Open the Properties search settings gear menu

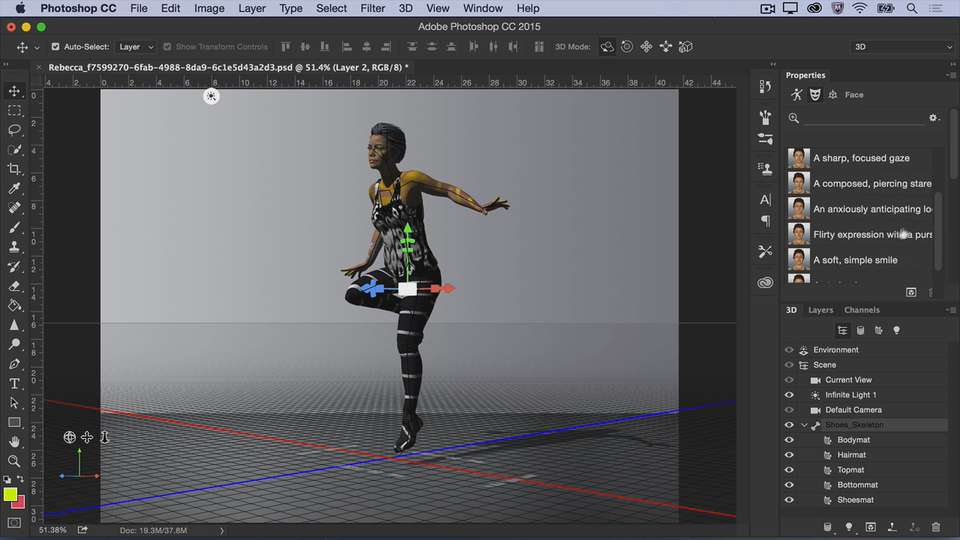pyautogui.click(x=933, y=118)
